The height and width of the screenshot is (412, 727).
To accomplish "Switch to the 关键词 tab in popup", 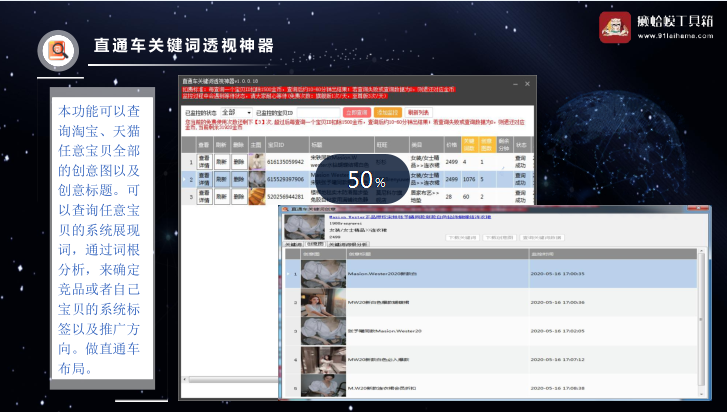I will click(293, 244).
